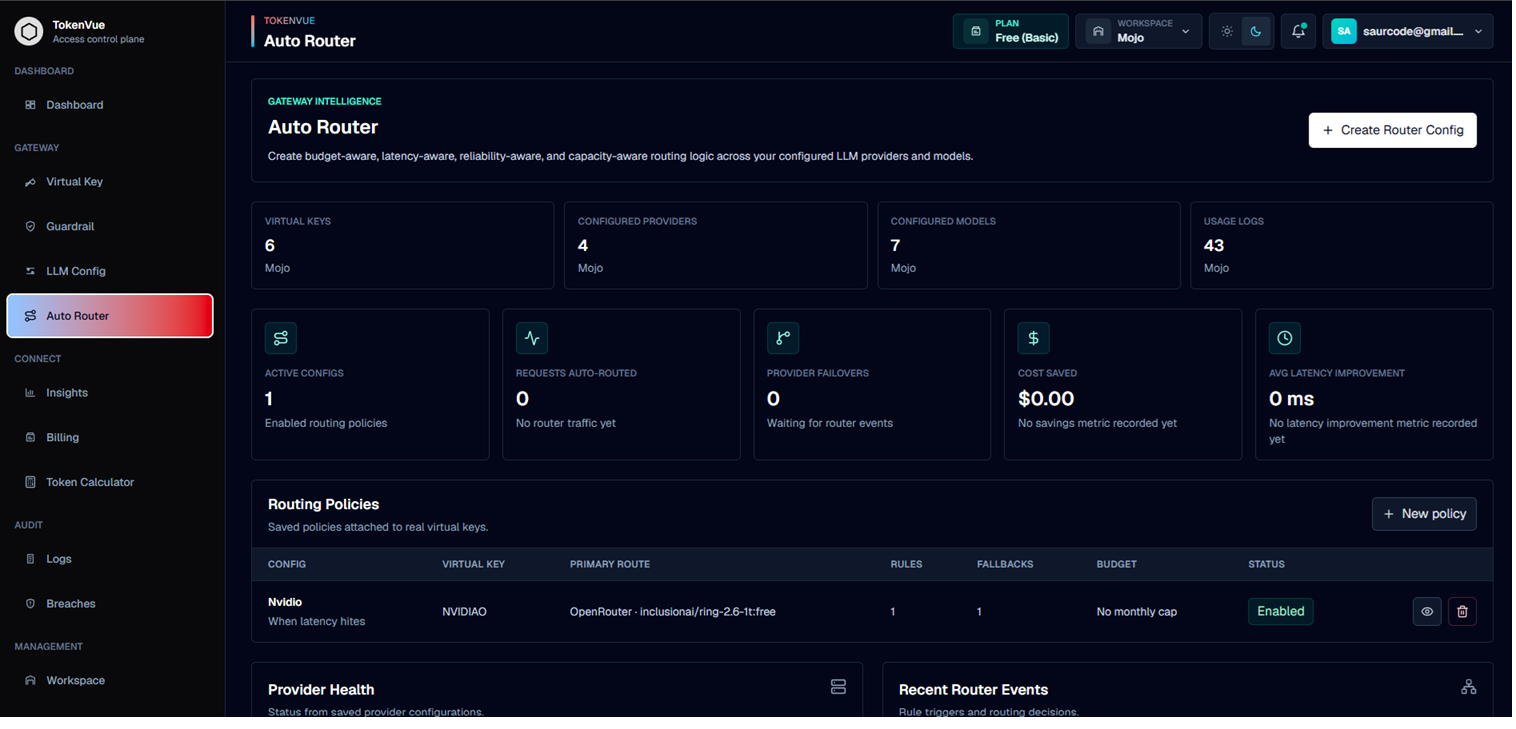
Task: Click the Logs sidebar icon
Action: (x=30, y=559)
